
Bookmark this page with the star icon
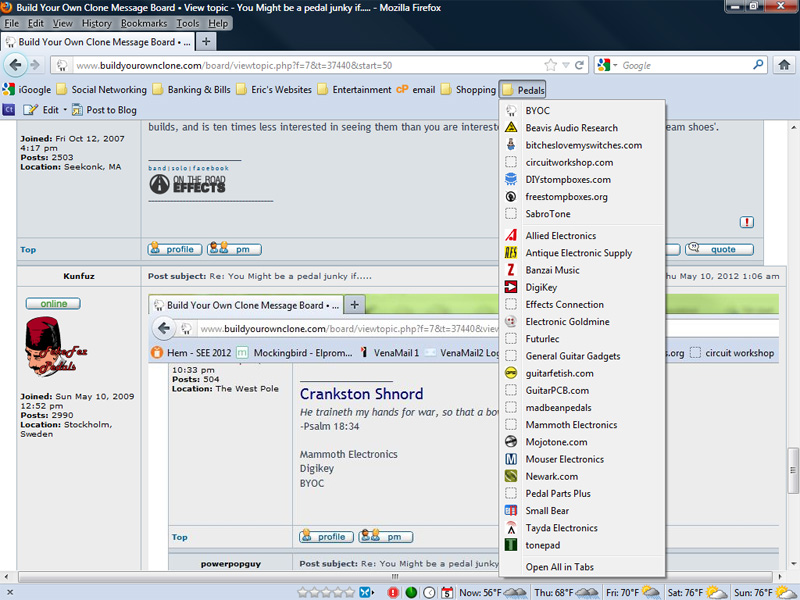coord(551,65)
